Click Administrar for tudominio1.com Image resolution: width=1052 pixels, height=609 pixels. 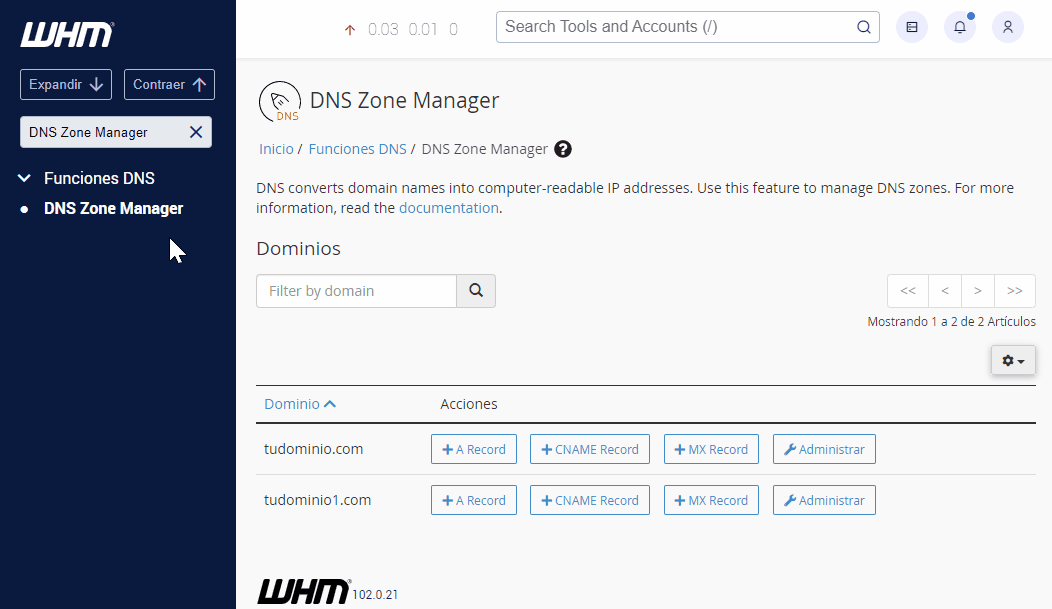coord(824,500)
